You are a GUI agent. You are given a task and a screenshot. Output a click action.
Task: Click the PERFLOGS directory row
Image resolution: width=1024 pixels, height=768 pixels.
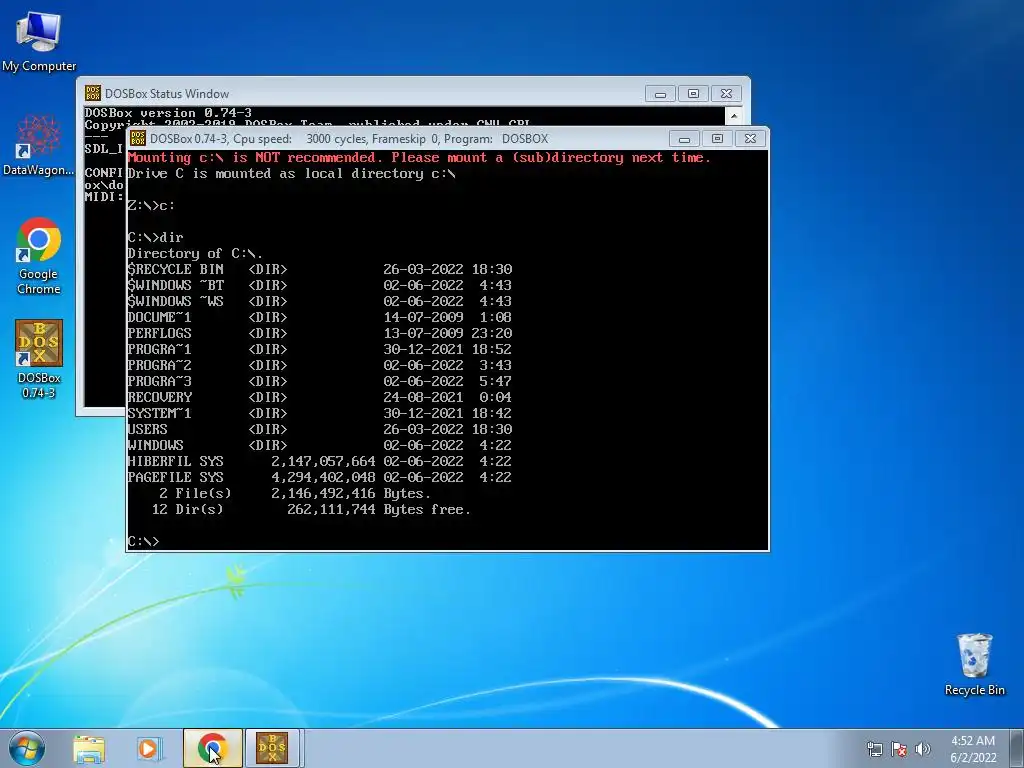[319, 334]
